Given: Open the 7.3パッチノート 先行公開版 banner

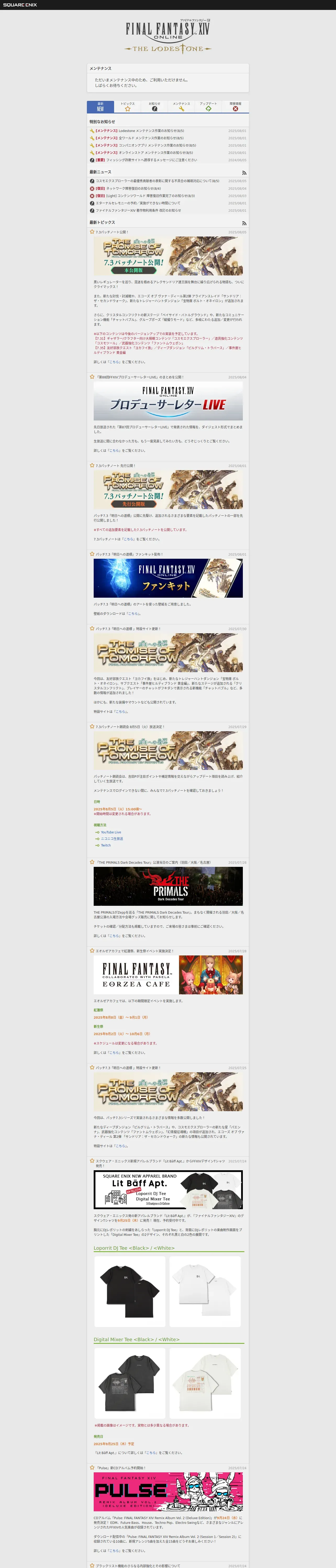Looking at the screenshot, I should tap(168, 490).
